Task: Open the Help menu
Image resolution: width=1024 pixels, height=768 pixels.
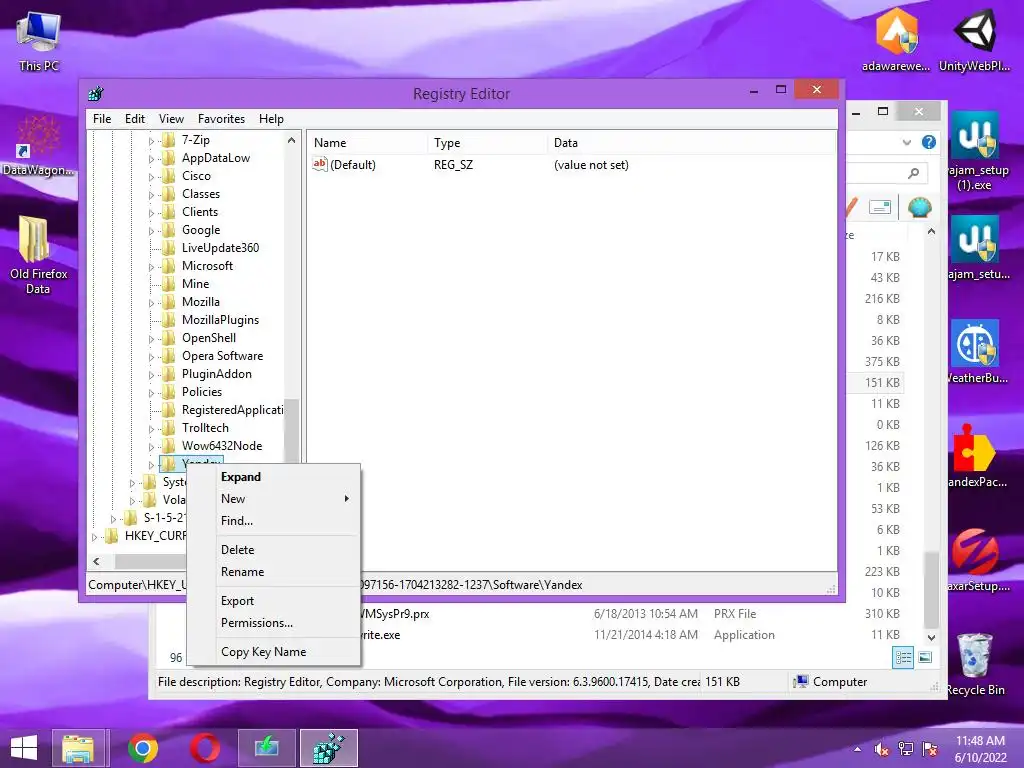Action: 271,119
